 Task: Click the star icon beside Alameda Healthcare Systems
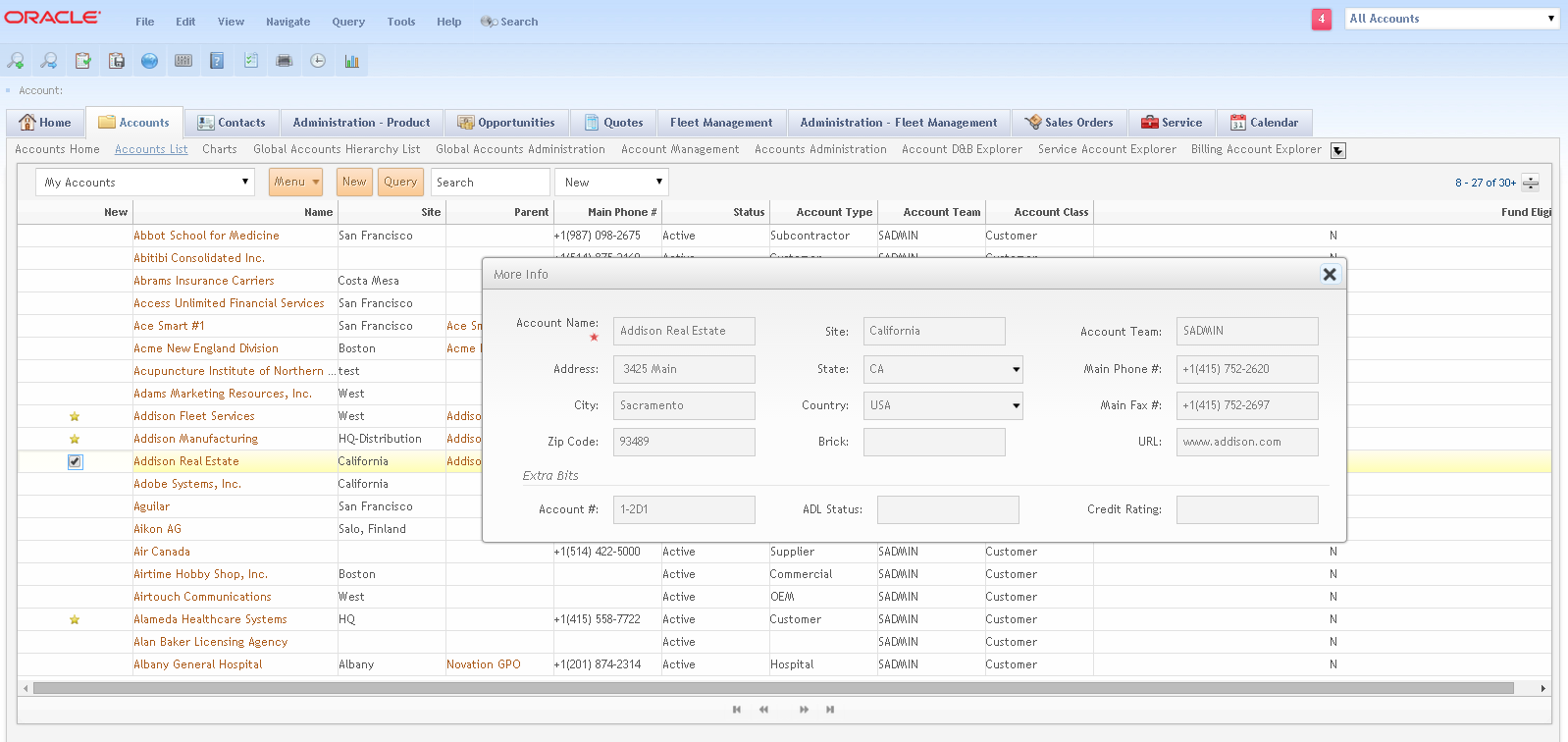75,620
